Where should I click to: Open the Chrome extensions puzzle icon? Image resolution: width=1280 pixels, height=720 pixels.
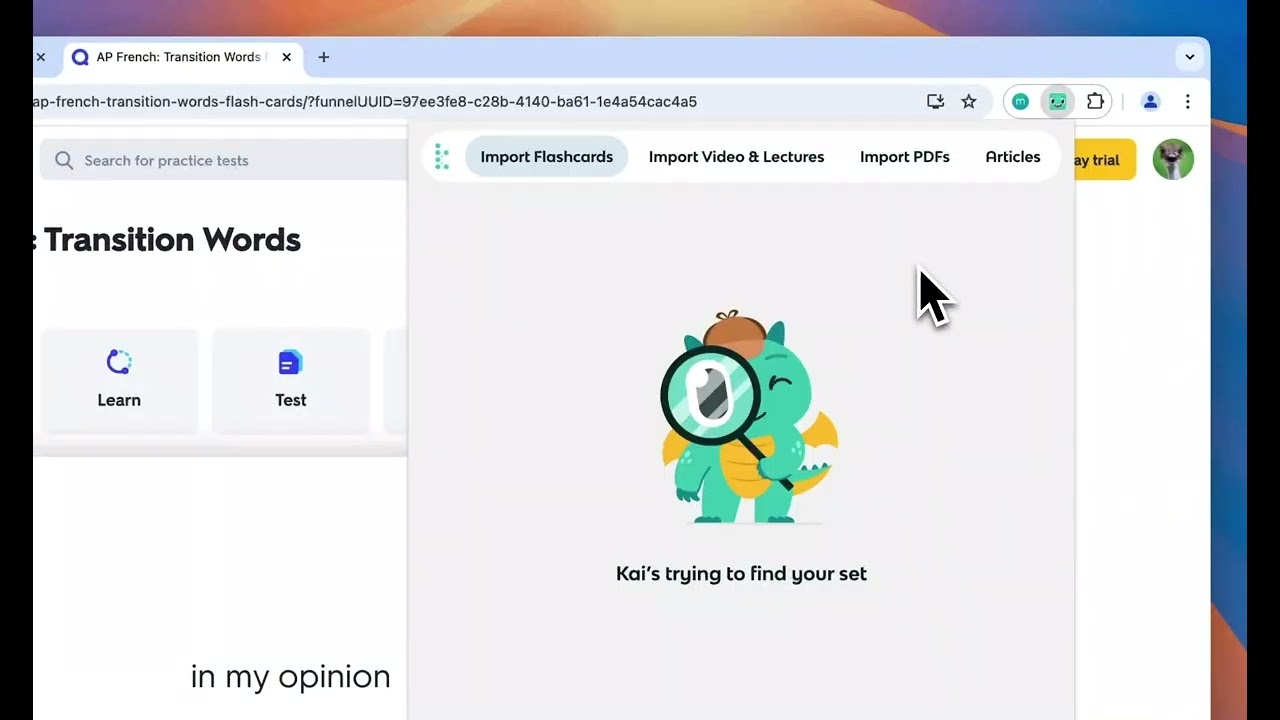coord(1095,101)
